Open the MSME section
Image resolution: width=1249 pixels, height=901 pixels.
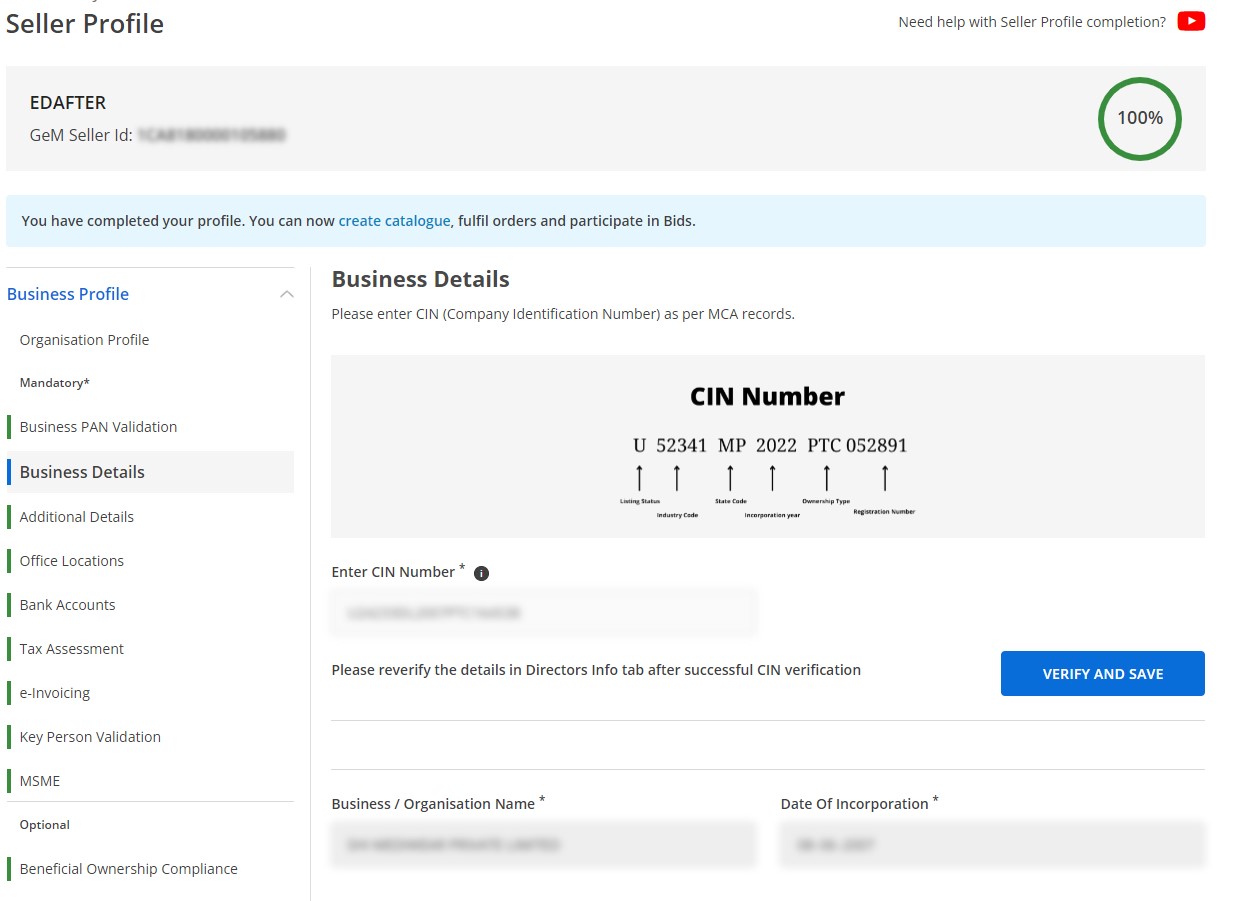[x=39, y=781]
